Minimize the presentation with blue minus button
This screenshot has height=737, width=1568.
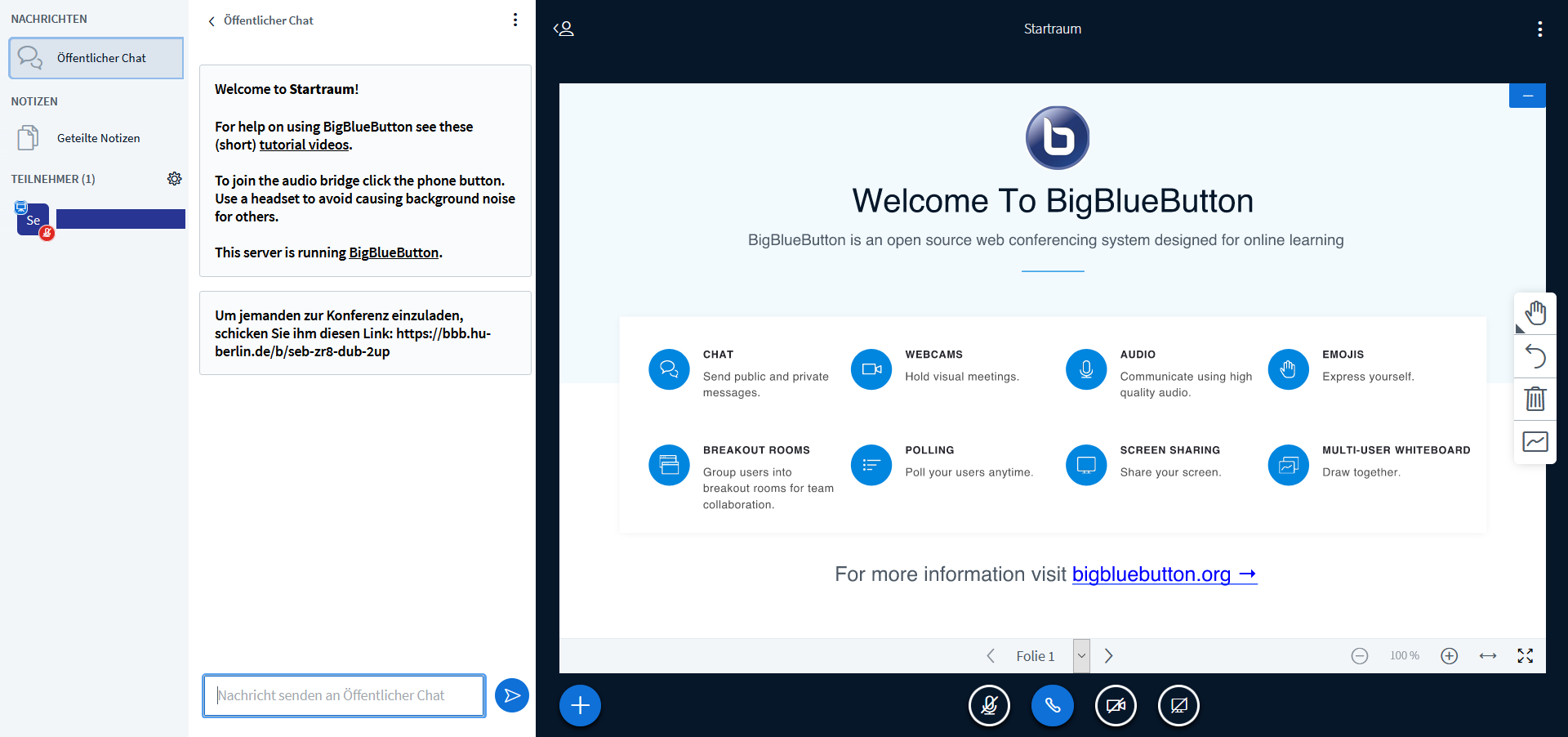click(x=1527, y=96)
